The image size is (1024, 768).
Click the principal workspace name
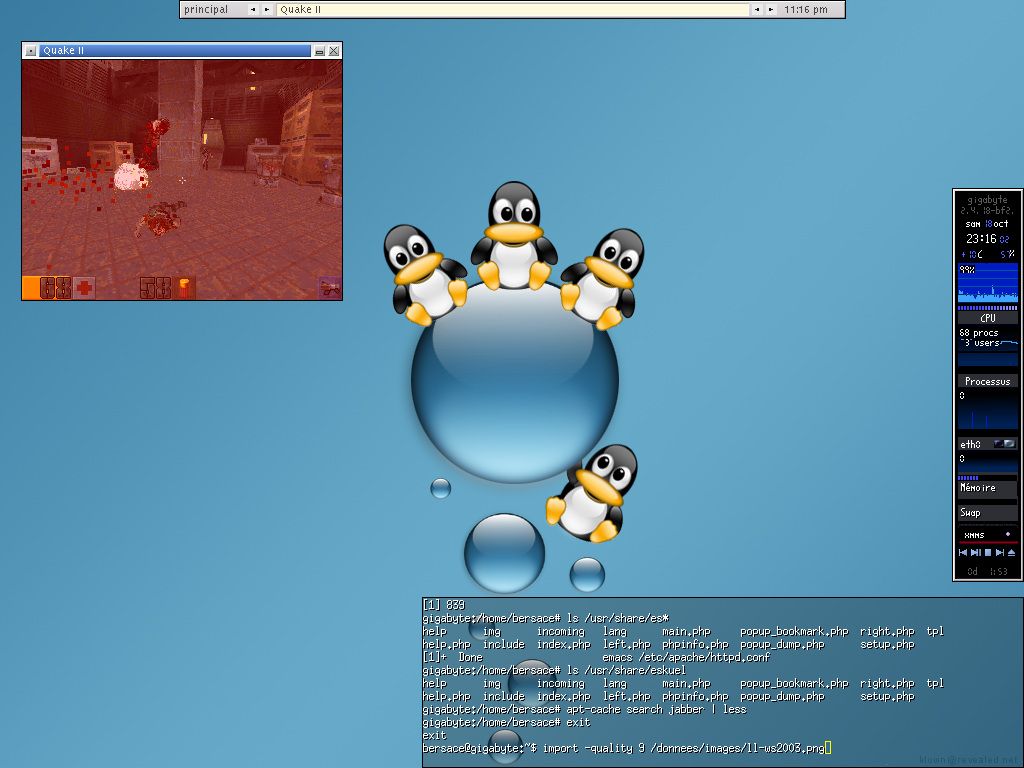206,9
